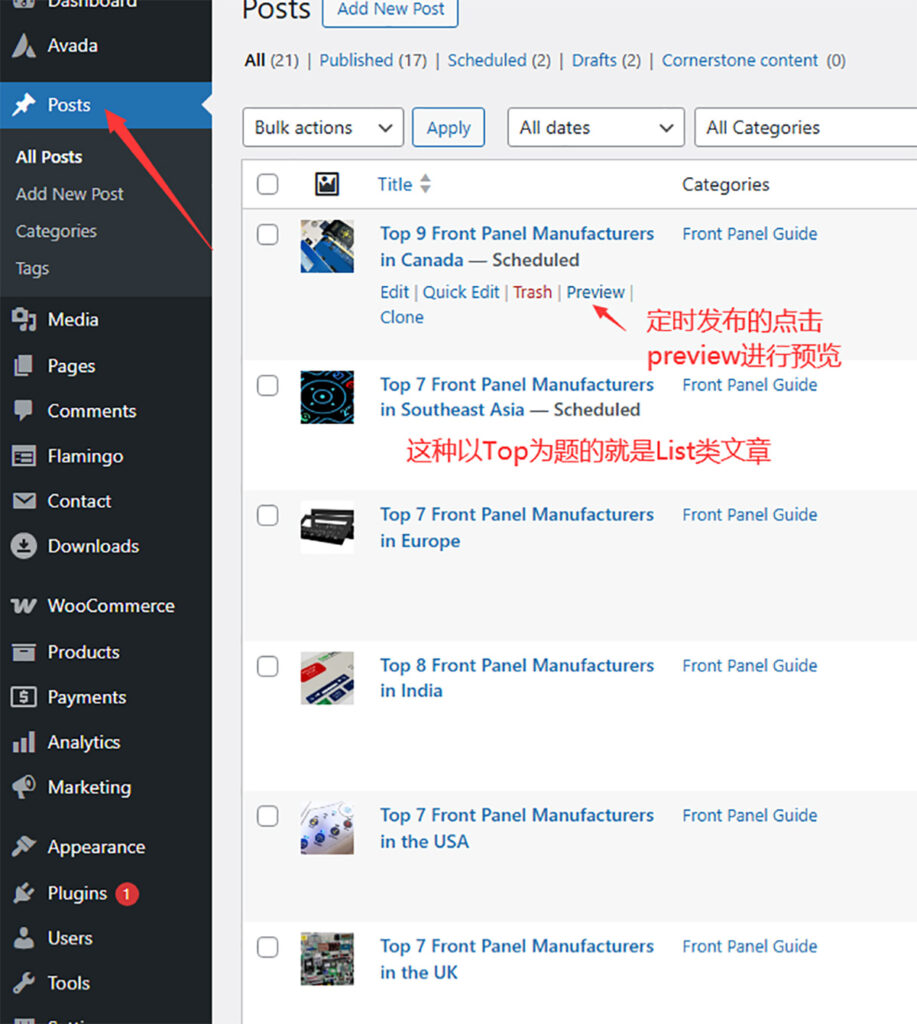Open the Southeast Asia post thumbnail
Image resolution: width=917 pixels, height=1024 pixels.
327,397
